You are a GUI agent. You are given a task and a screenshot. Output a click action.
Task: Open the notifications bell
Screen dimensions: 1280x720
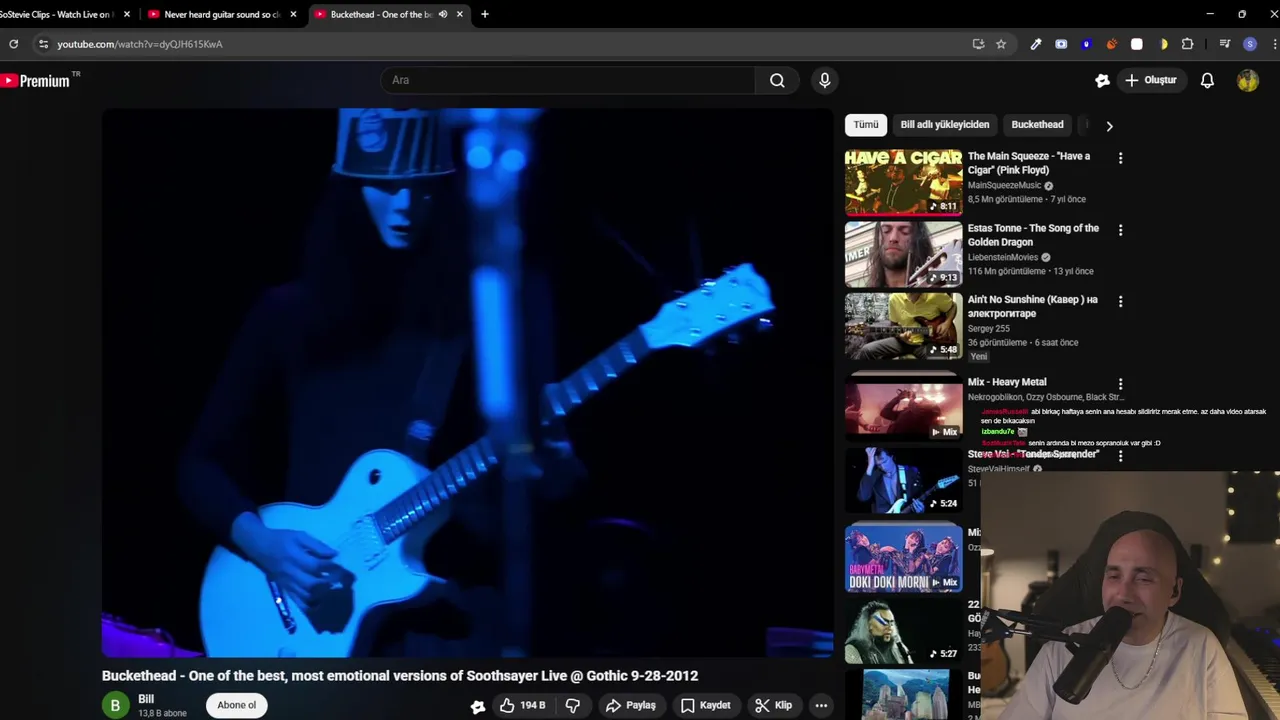pos(1207,80)
